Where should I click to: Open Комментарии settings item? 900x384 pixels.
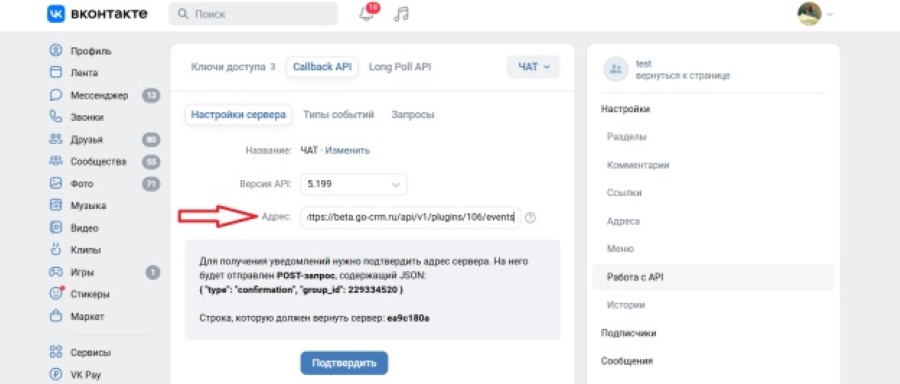coord(638,165)
